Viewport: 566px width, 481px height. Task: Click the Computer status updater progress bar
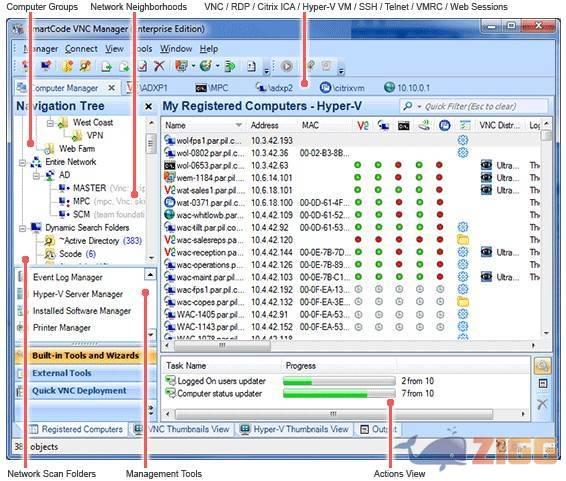[x=339, y=394]
